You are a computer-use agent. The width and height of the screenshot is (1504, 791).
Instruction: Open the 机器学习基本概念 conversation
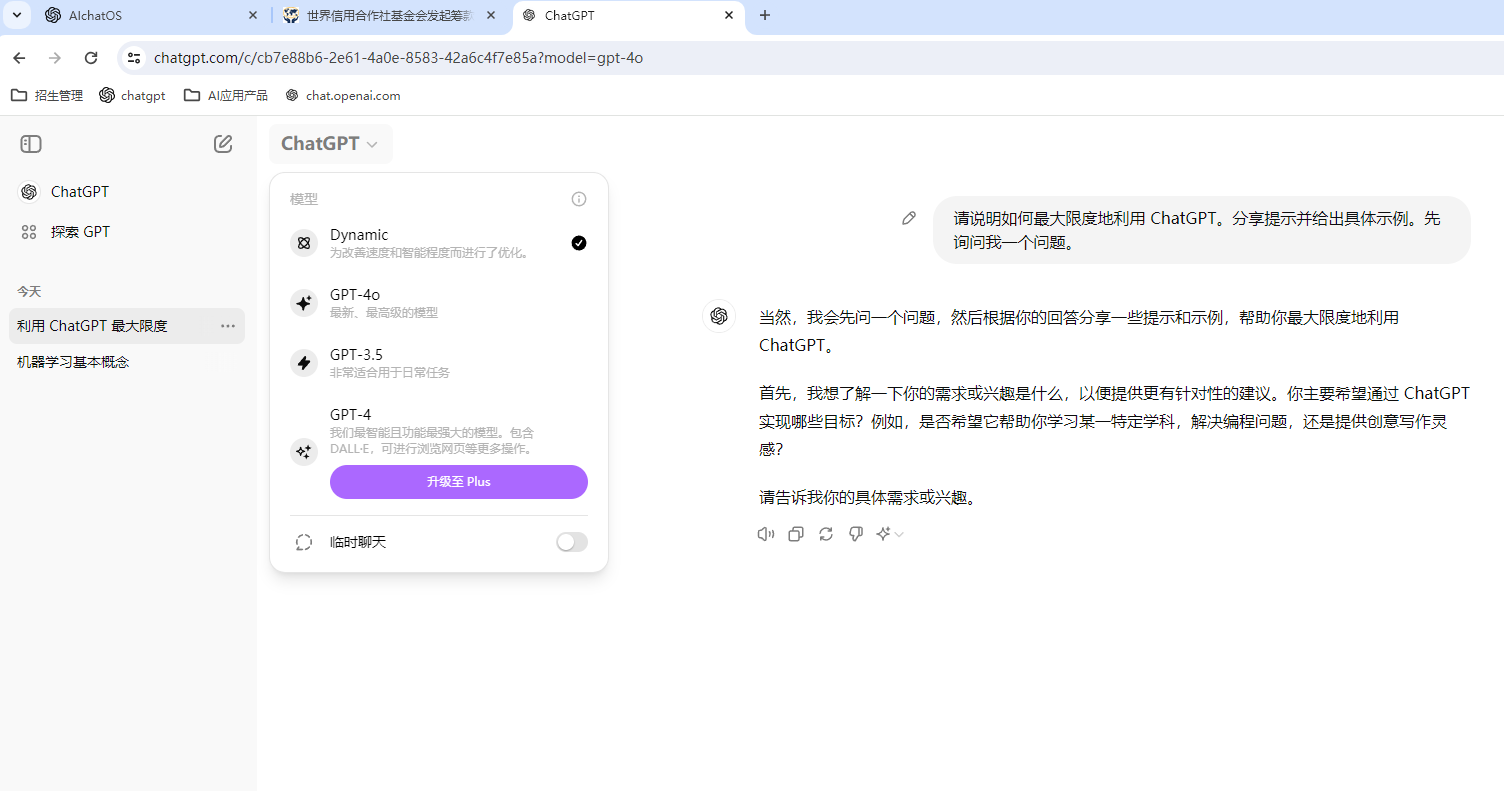[x=126, y=362]
